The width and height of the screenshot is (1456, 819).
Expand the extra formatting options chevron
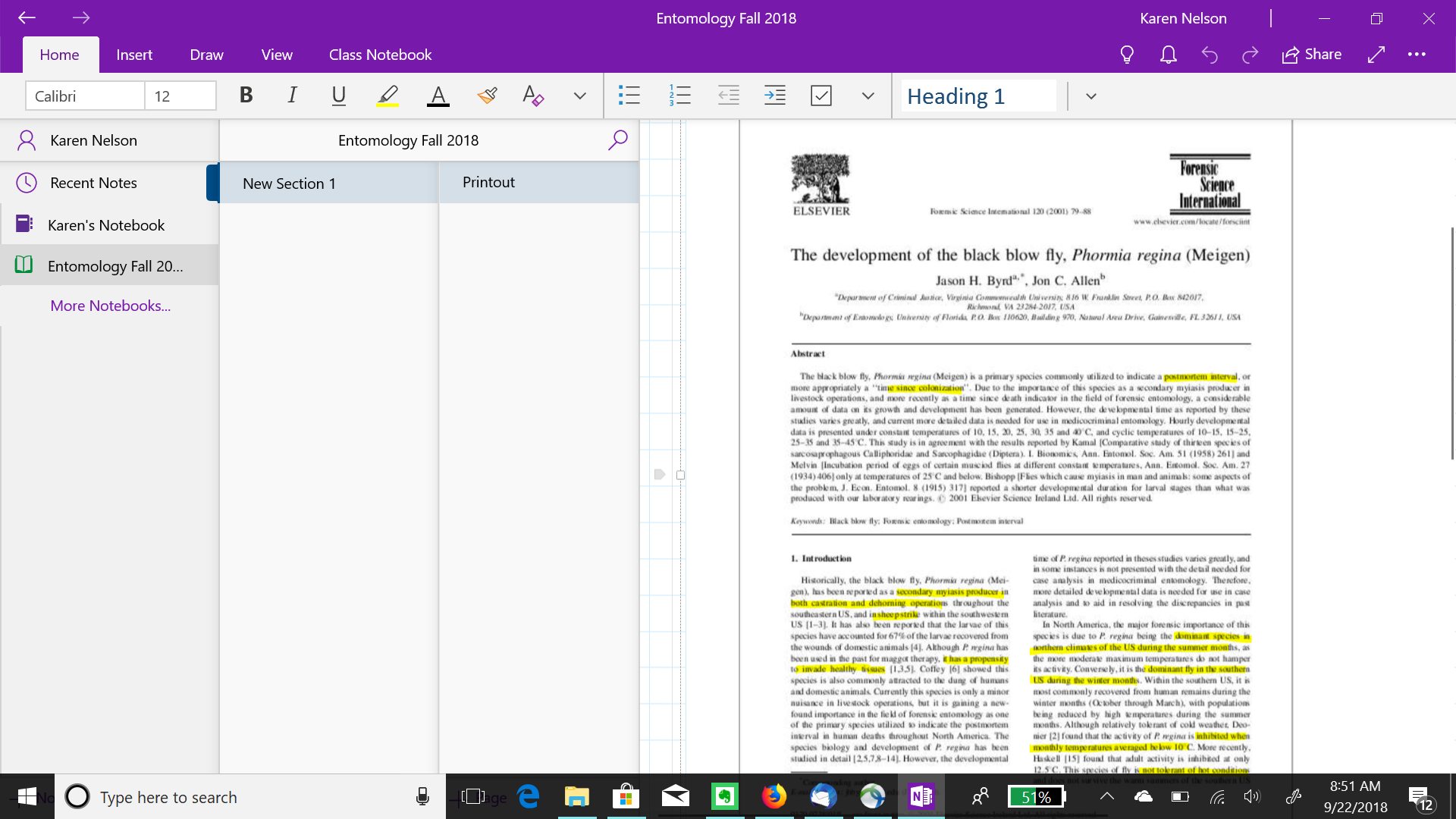coord(579,96)
